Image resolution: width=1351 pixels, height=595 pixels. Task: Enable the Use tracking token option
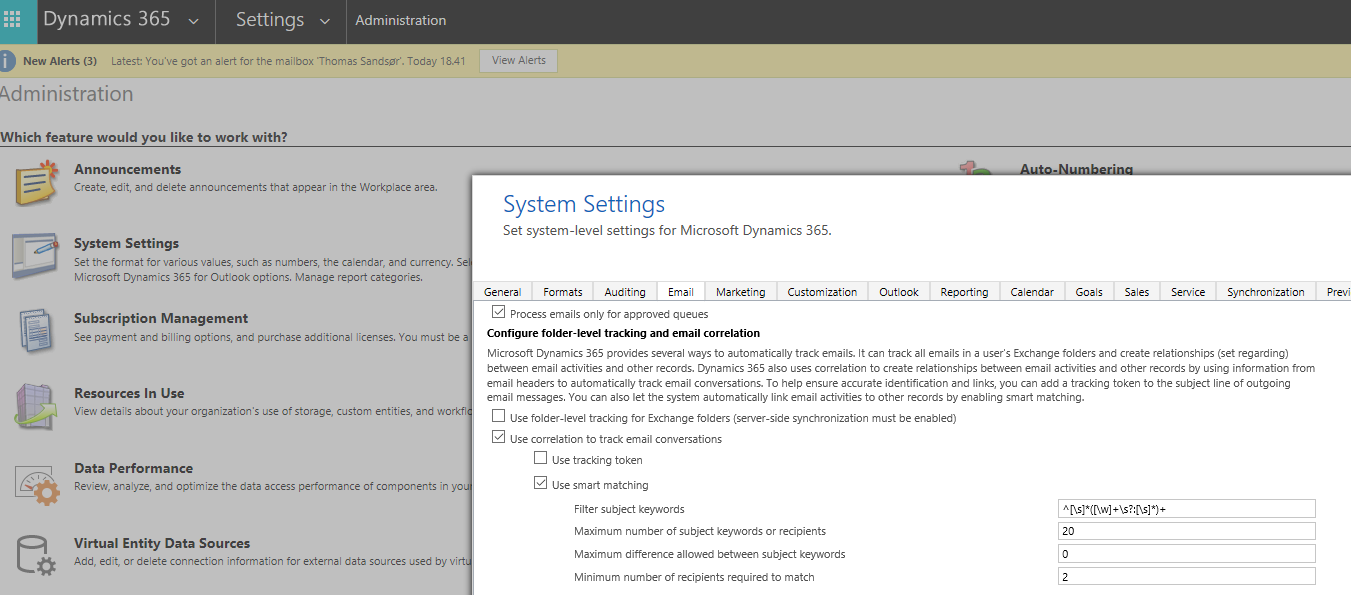pyautogui.click(x=540, y=458)
